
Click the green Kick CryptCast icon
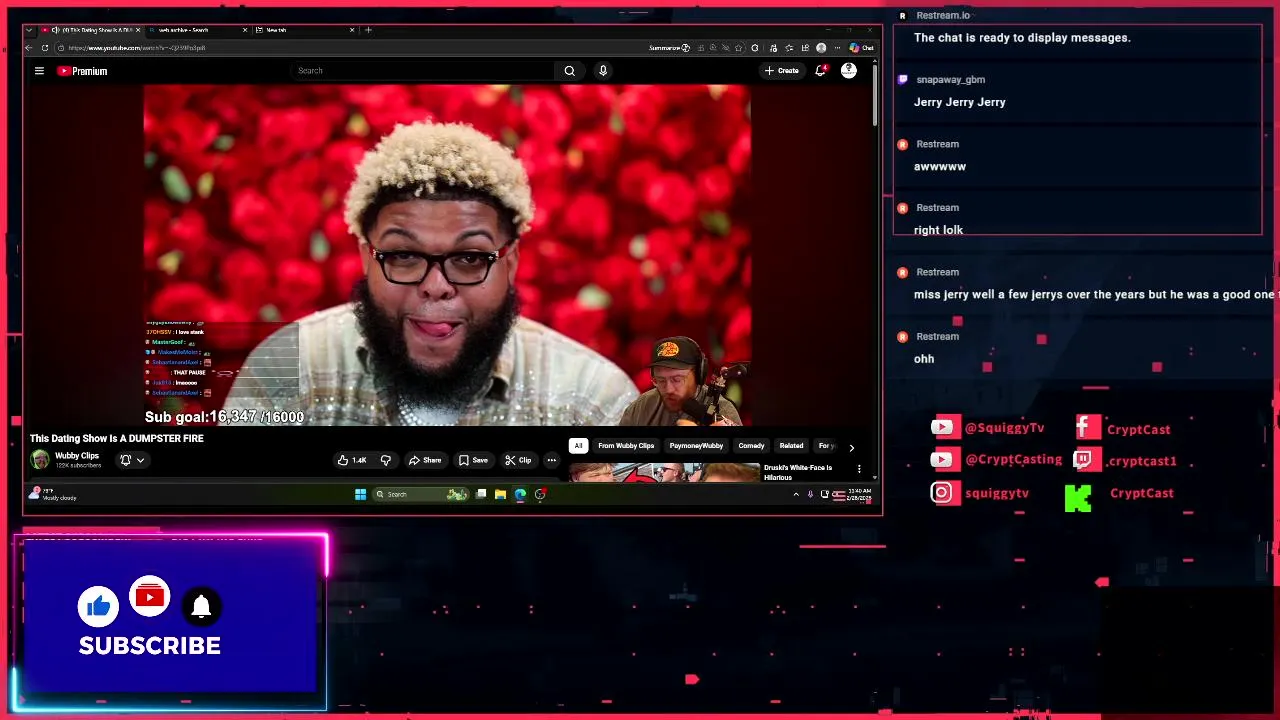pyautogui.click(x=1078, y=498)
